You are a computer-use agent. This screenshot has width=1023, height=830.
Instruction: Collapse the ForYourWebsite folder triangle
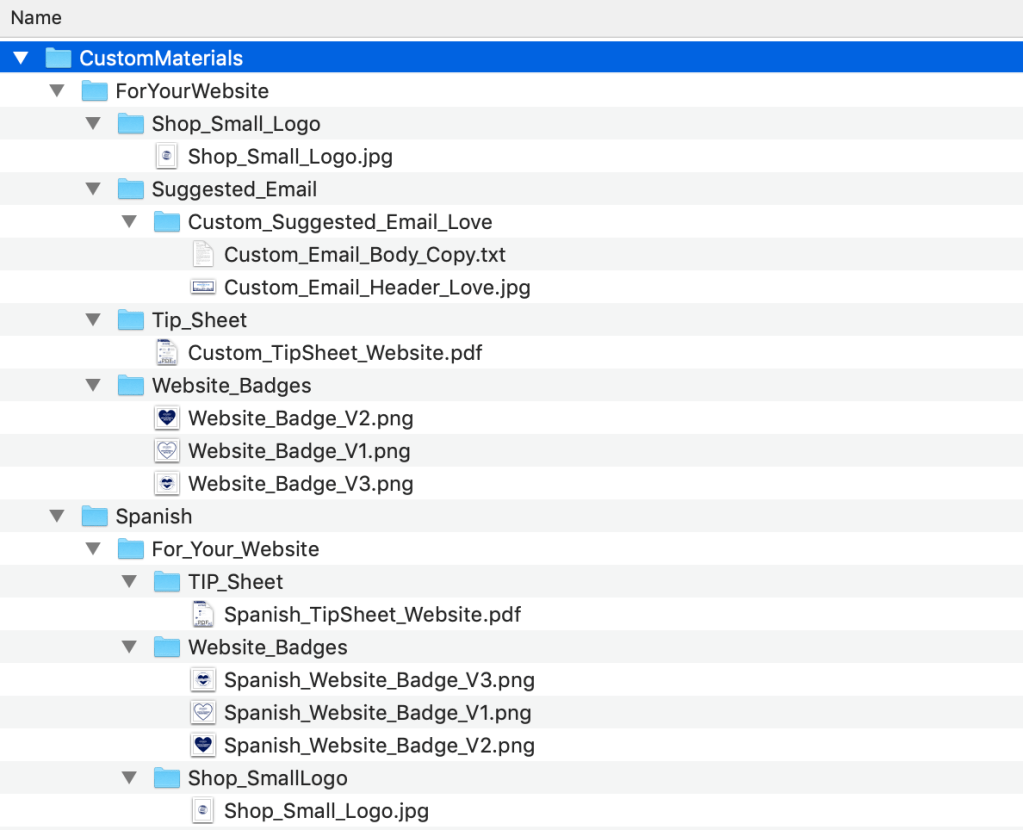click(x=58, y=91)
